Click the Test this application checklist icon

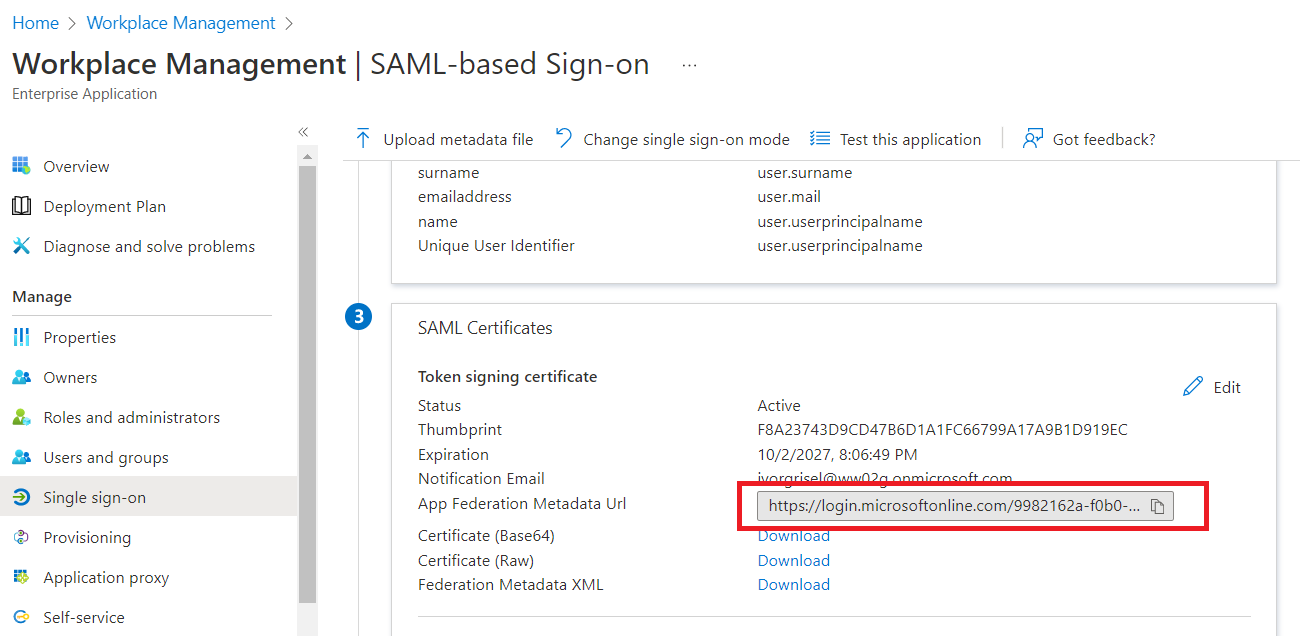(820, 139)
